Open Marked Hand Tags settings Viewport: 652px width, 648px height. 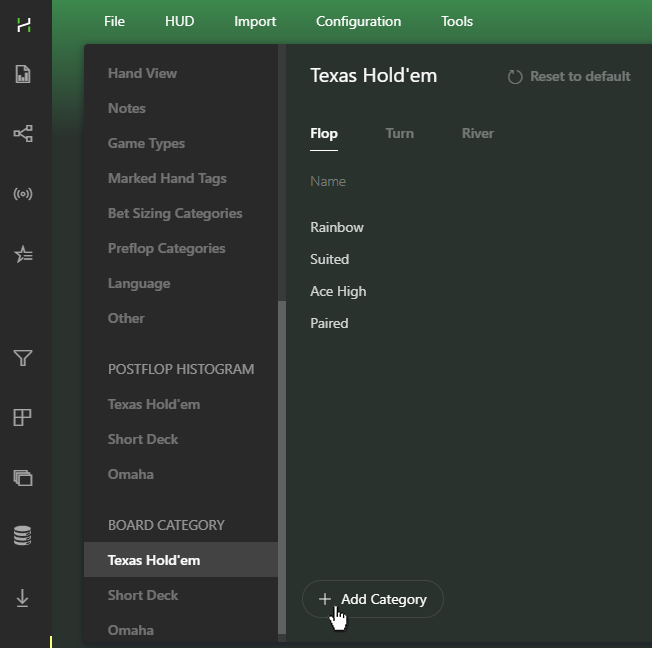click(x=167, y=178)
